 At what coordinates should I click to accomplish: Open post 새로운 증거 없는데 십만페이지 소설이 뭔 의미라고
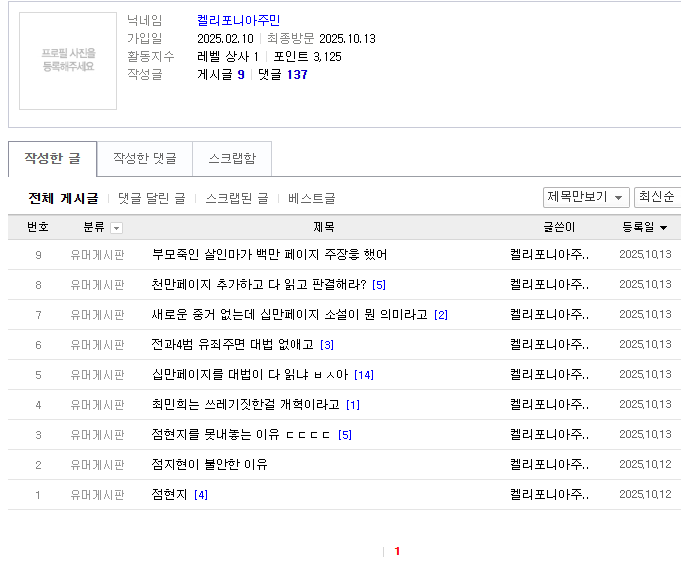point(289,315)
